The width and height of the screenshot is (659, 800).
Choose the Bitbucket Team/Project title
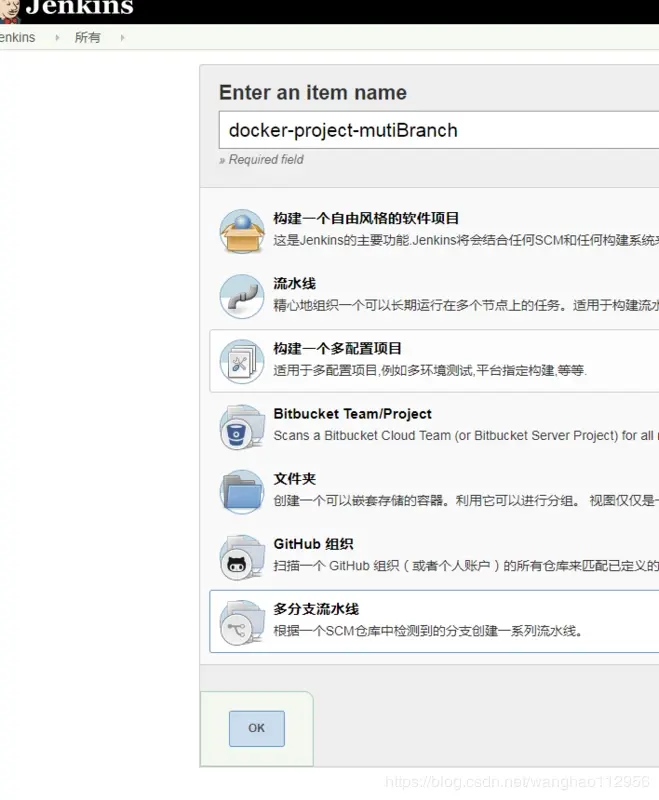[x=352, y=414]
